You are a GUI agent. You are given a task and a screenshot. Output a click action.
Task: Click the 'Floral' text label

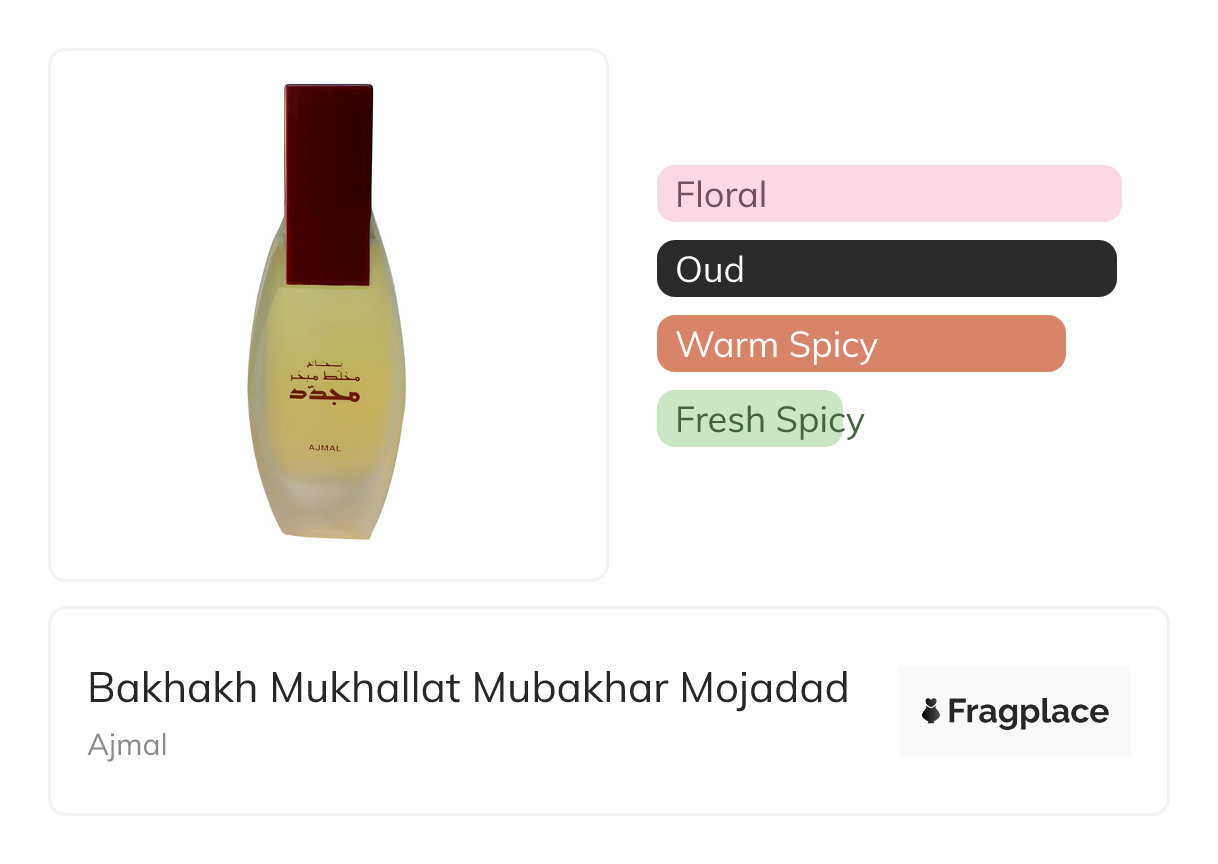[721, 194]
